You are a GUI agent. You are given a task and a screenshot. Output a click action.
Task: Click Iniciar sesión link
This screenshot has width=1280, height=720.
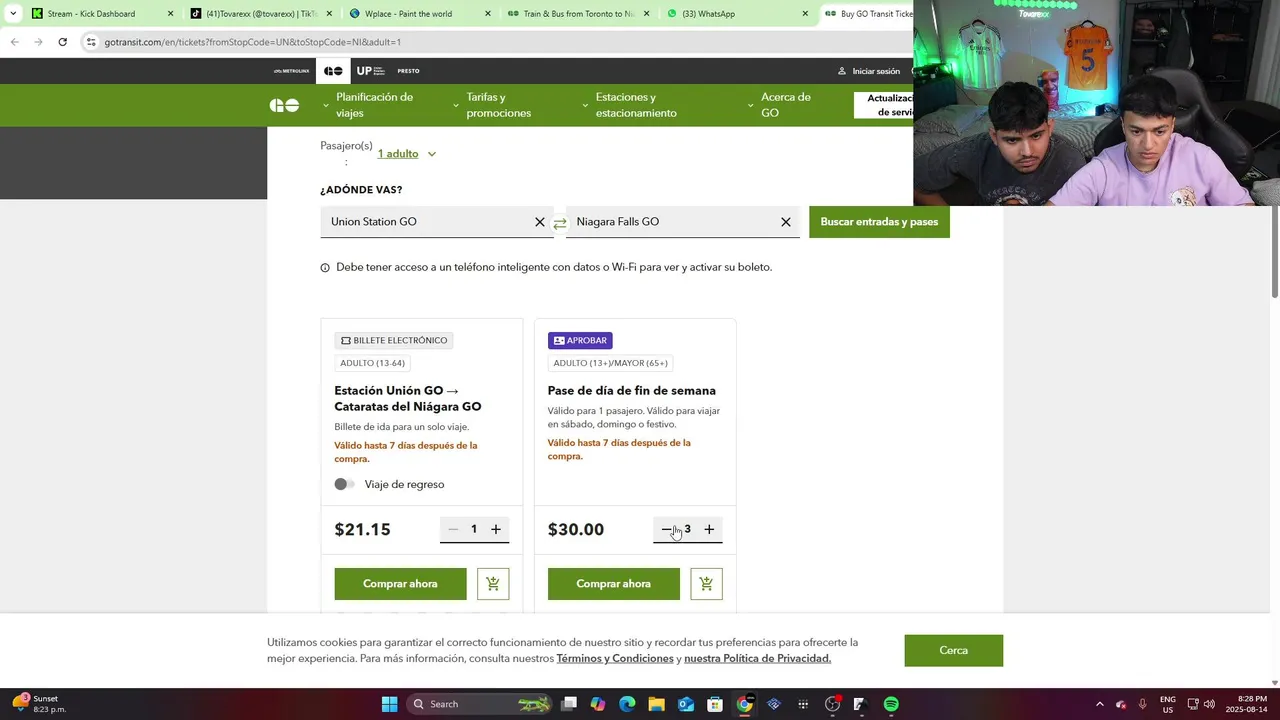pos(869,71)
